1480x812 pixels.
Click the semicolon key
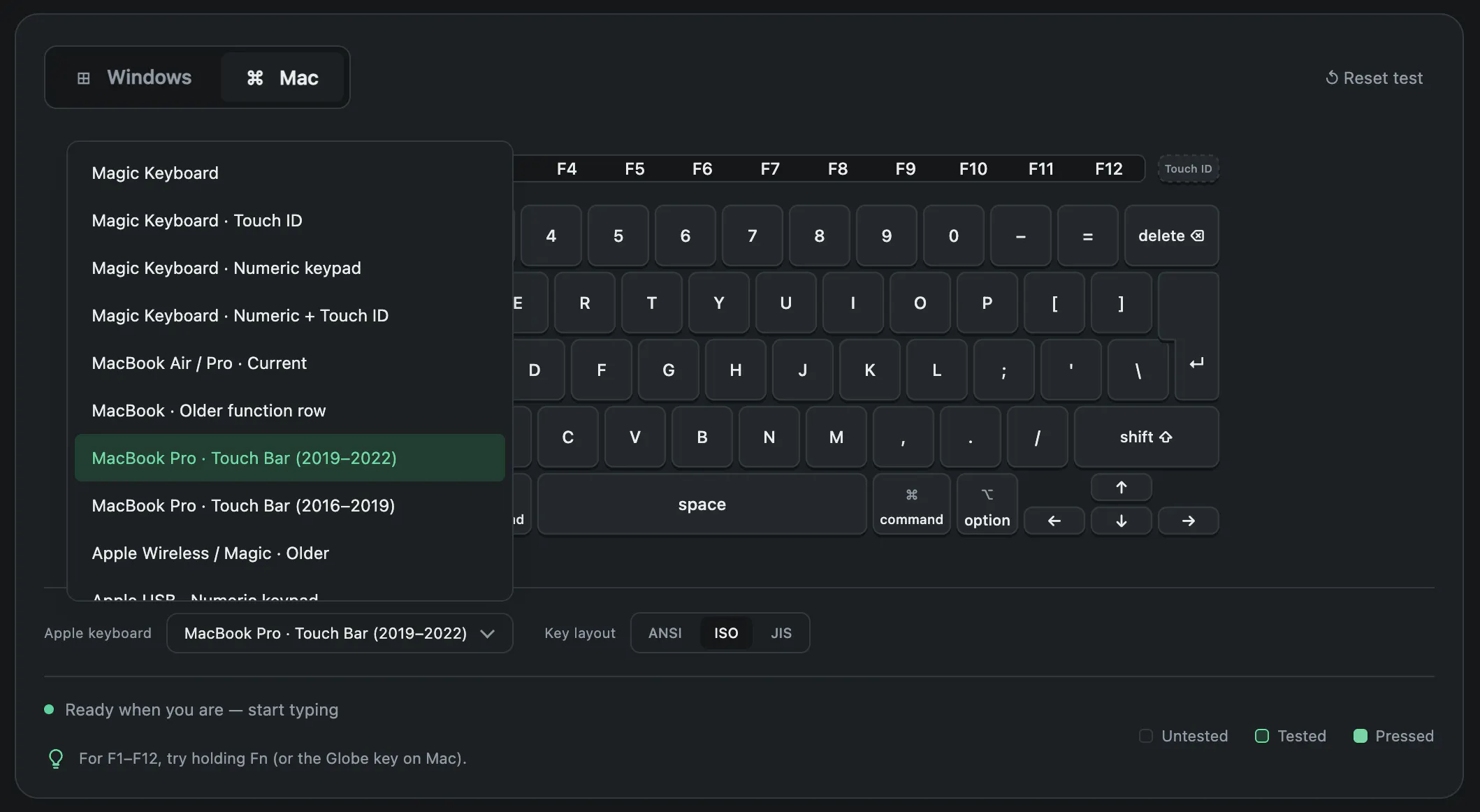[1003, 370]
